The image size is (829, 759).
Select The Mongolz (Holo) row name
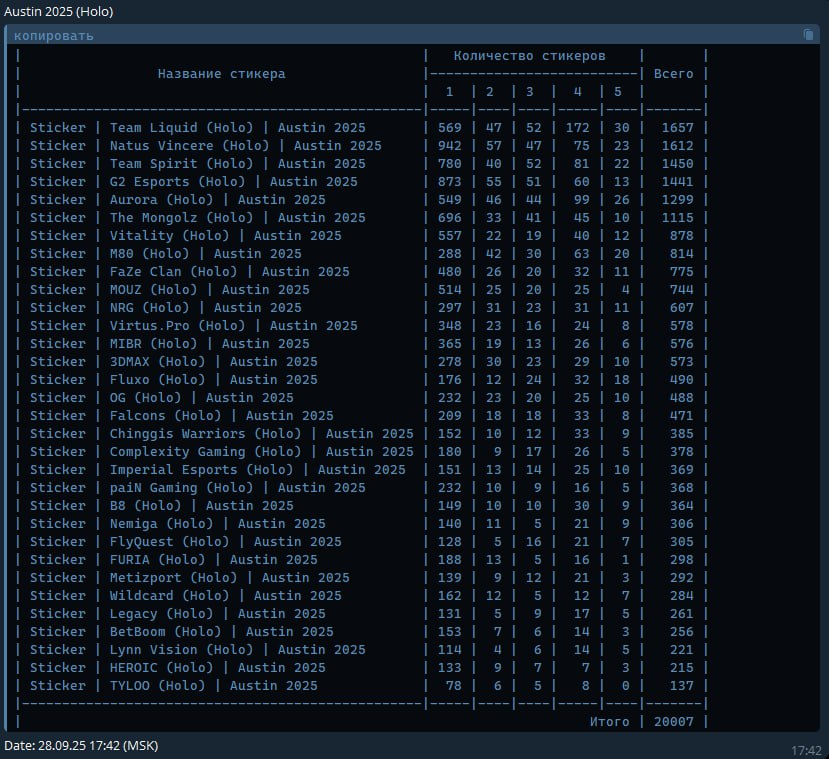[x=197, y=217]
